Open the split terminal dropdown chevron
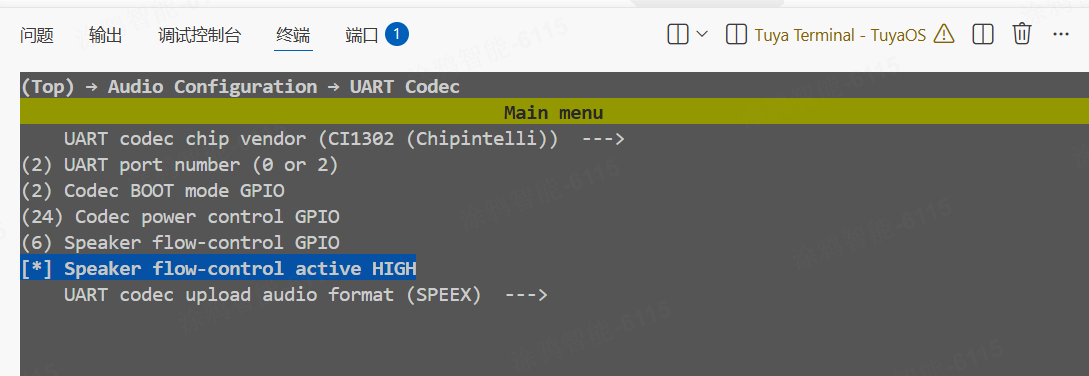Viewport: 1089px width, 376px height. pyautogui.click(x=701, y=34)
